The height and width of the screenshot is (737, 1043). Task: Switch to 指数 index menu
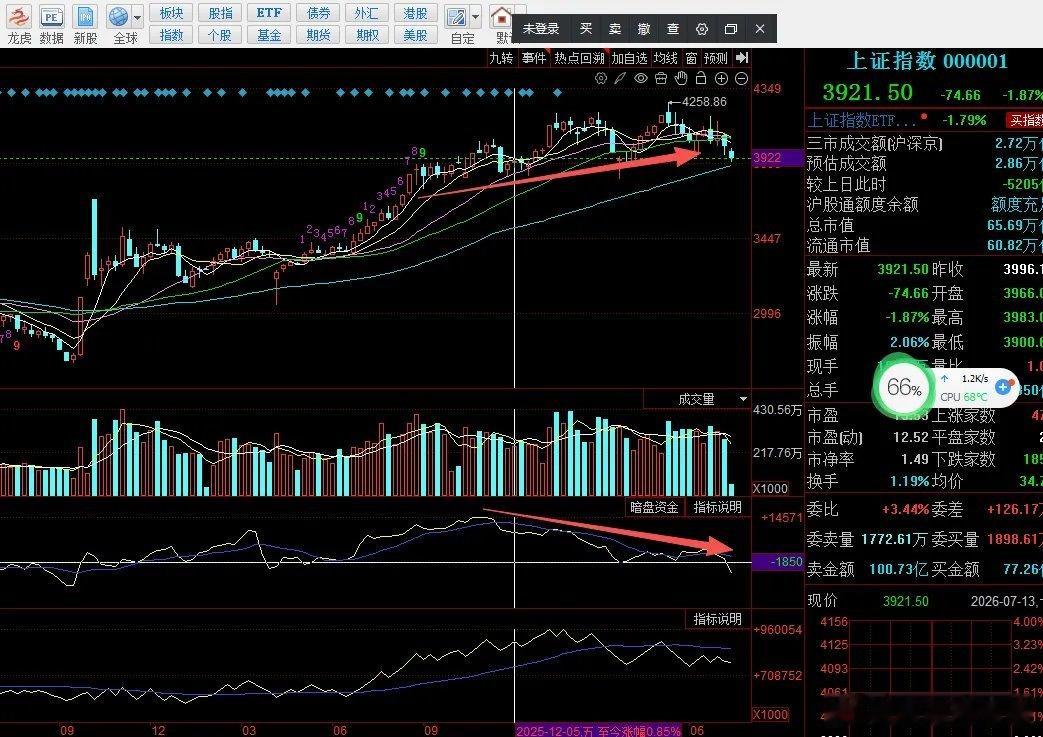172,35
